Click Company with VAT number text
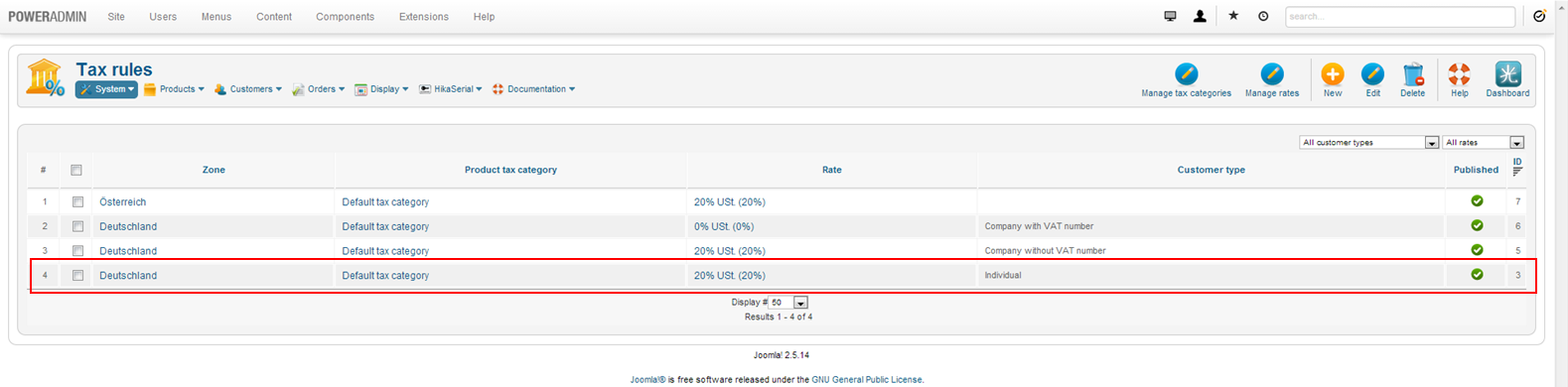This screenshot has height=387, width=1568. [x=1039, y=226]
